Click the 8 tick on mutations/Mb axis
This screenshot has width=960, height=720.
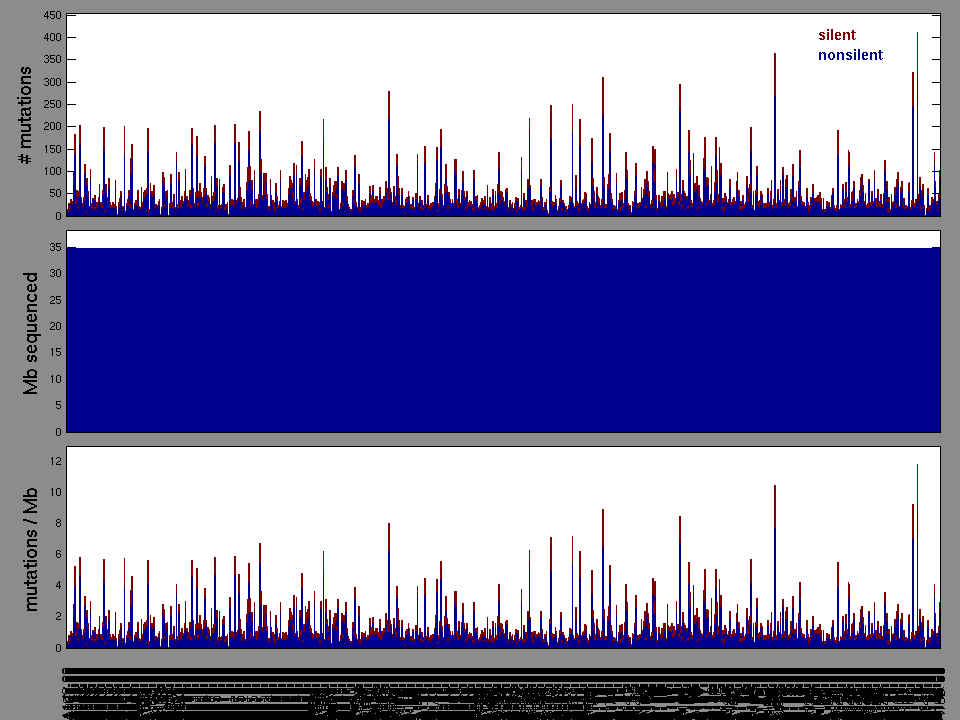point(57,523)
